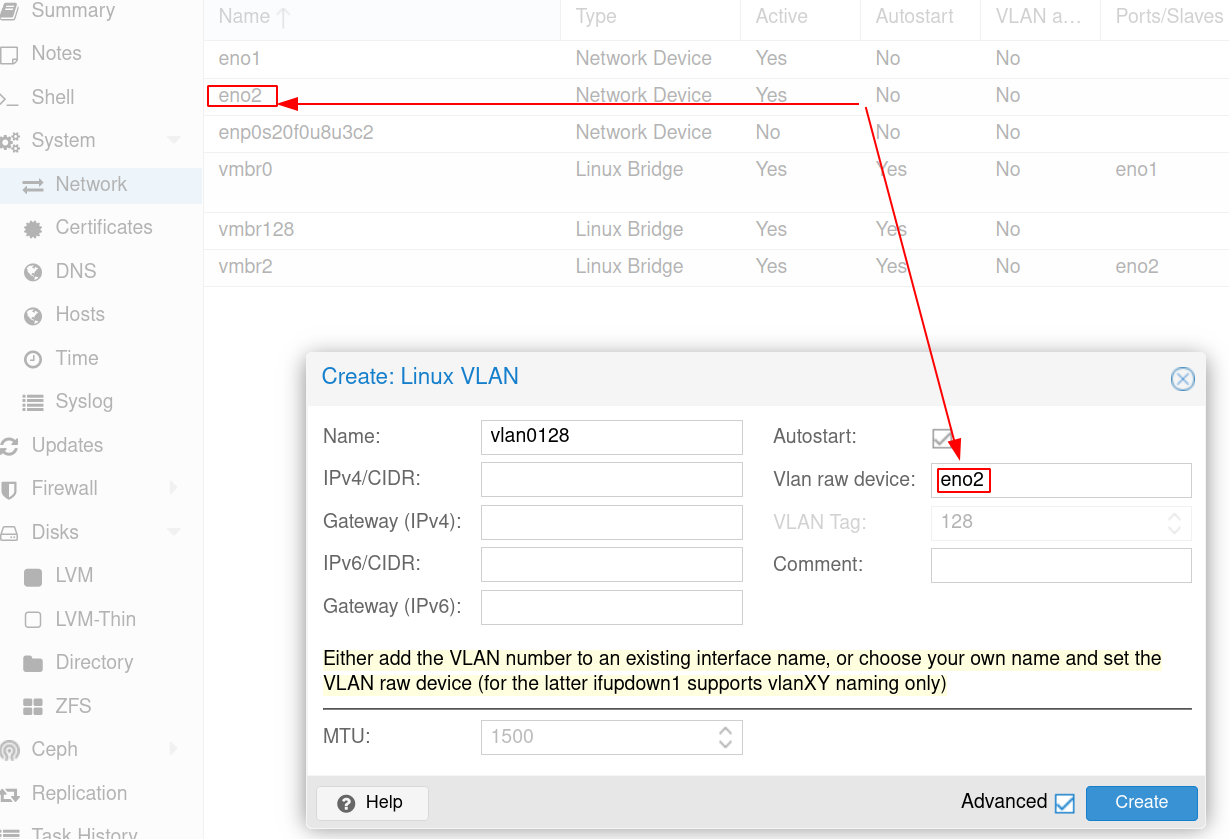
Task: Toggle the Autostart checkbox
Action: pos(942,438)
